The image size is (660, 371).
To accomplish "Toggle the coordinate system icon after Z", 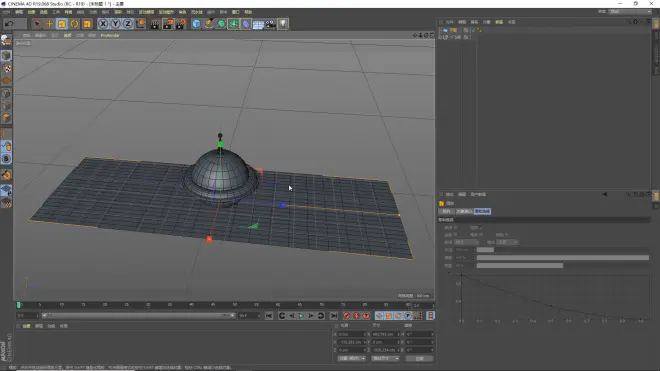I will point(141,24).
